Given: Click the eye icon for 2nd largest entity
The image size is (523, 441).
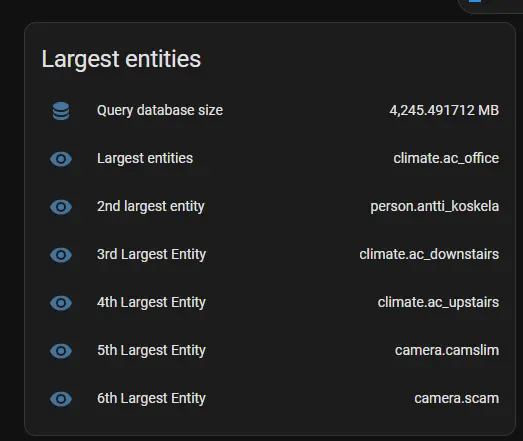Looking at the screenshot, I should pos(61,207).
